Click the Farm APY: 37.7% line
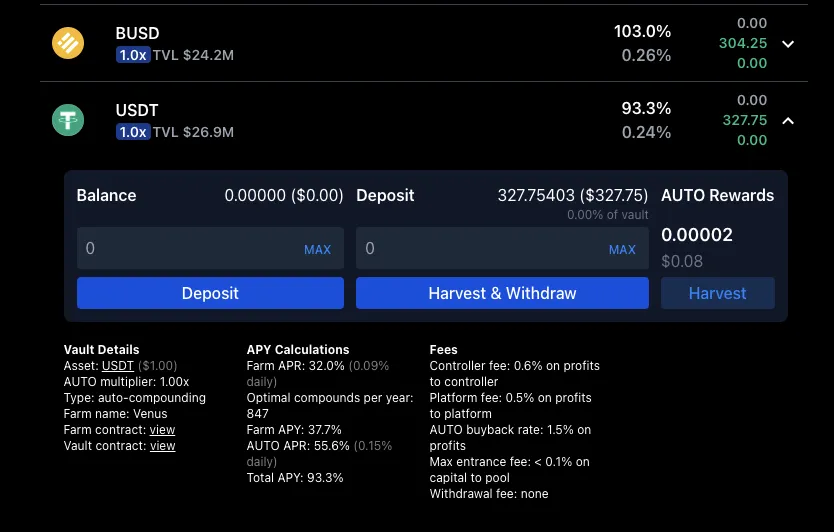Image resolution: width=834 pixels, height=532 pixels. (x=294, y=430)
